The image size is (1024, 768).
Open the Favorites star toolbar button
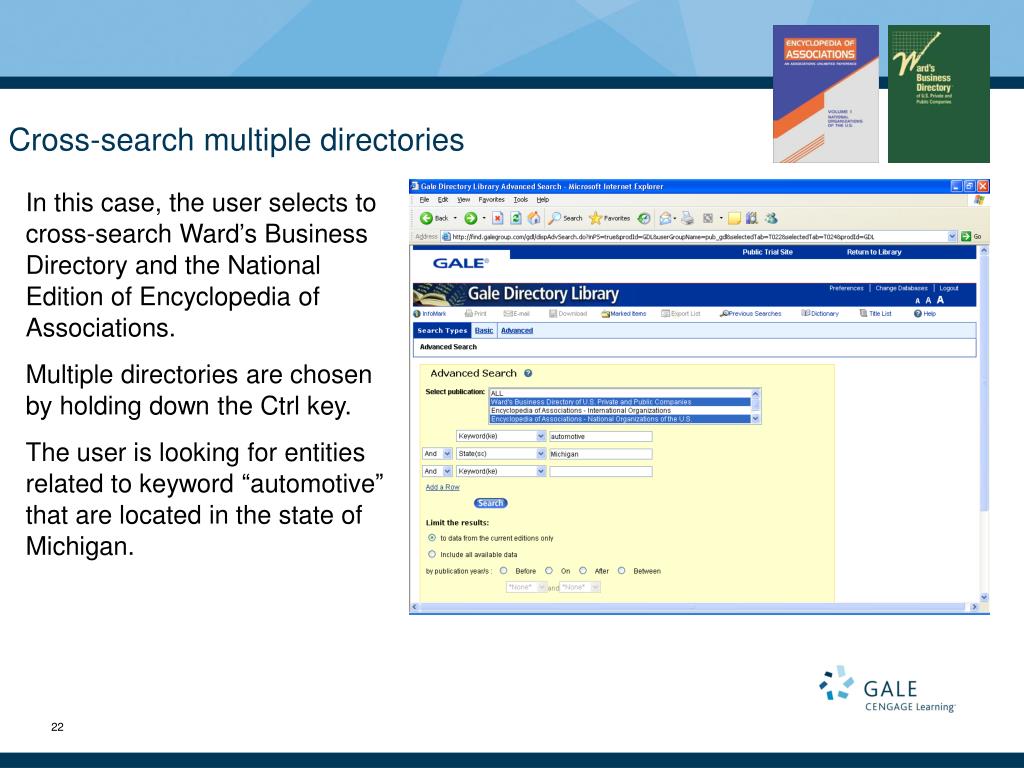point(609,218)
